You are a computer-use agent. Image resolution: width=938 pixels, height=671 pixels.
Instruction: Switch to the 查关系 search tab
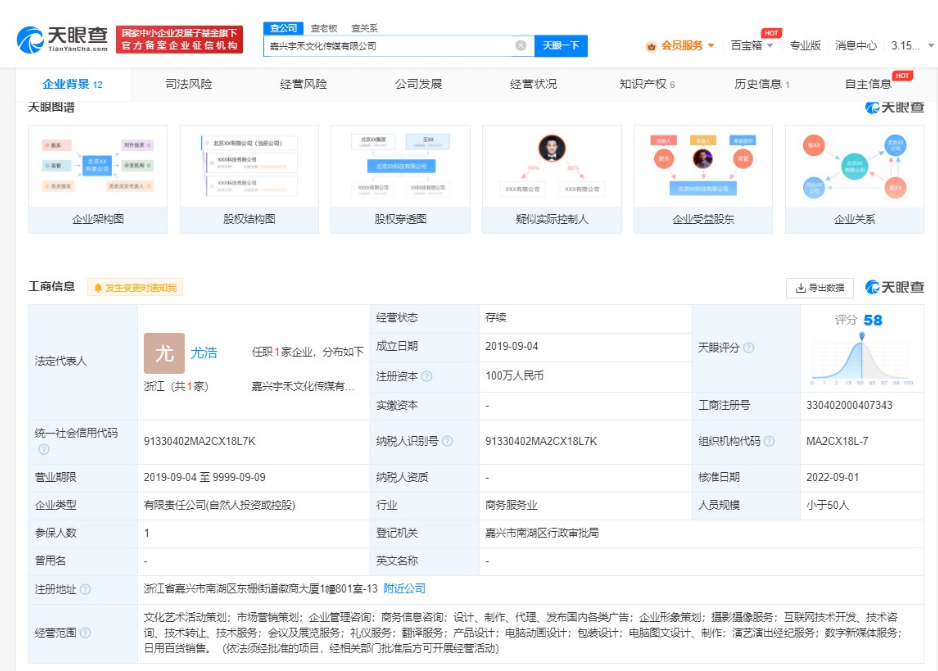[364, 28]
